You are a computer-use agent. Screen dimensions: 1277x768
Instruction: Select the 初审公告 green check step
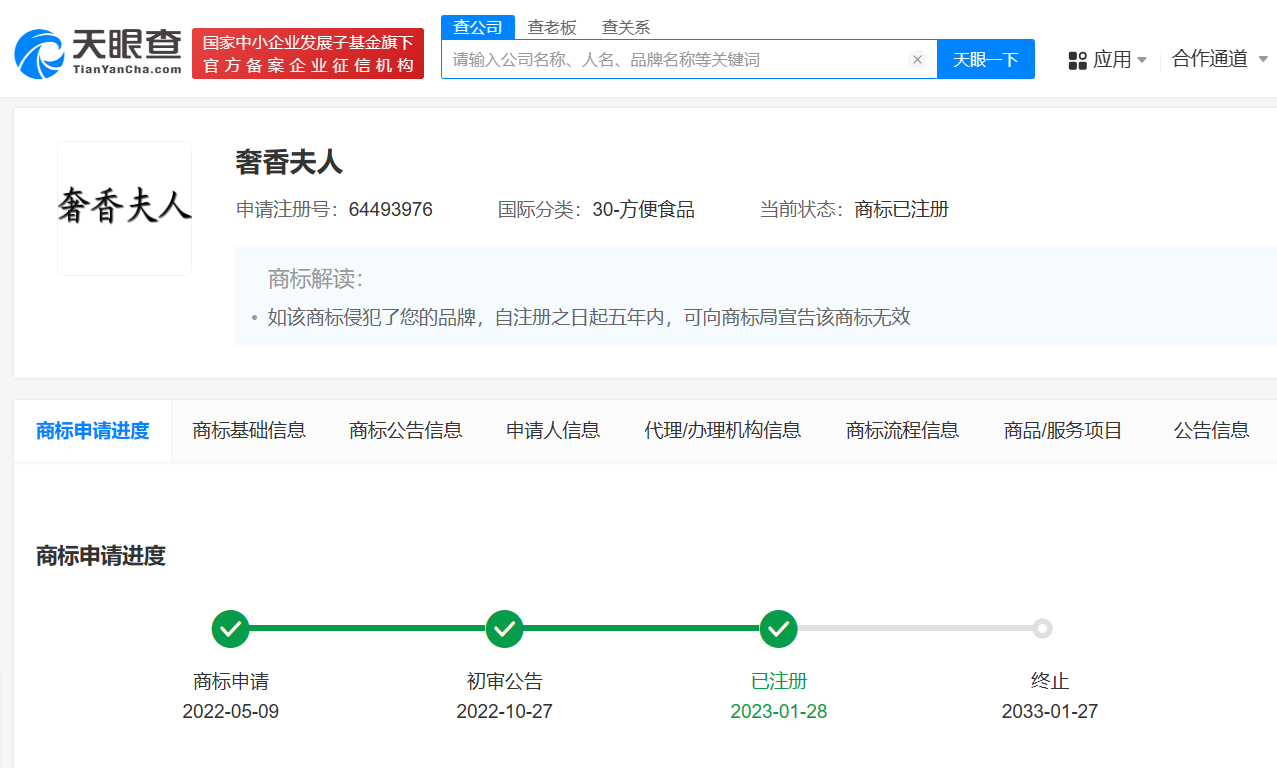[x=505, y=629]
